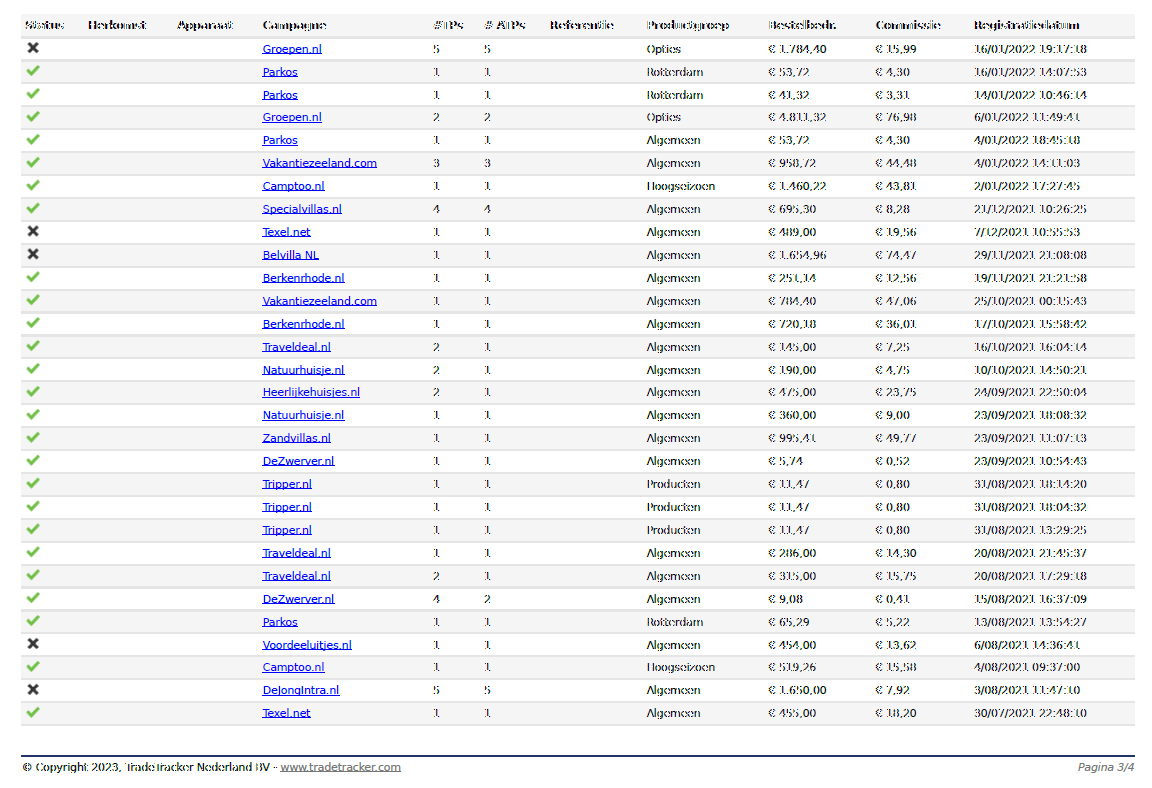Select the Commissie column header
Screen dimensions: 1152x788
[x=908, y=25]
